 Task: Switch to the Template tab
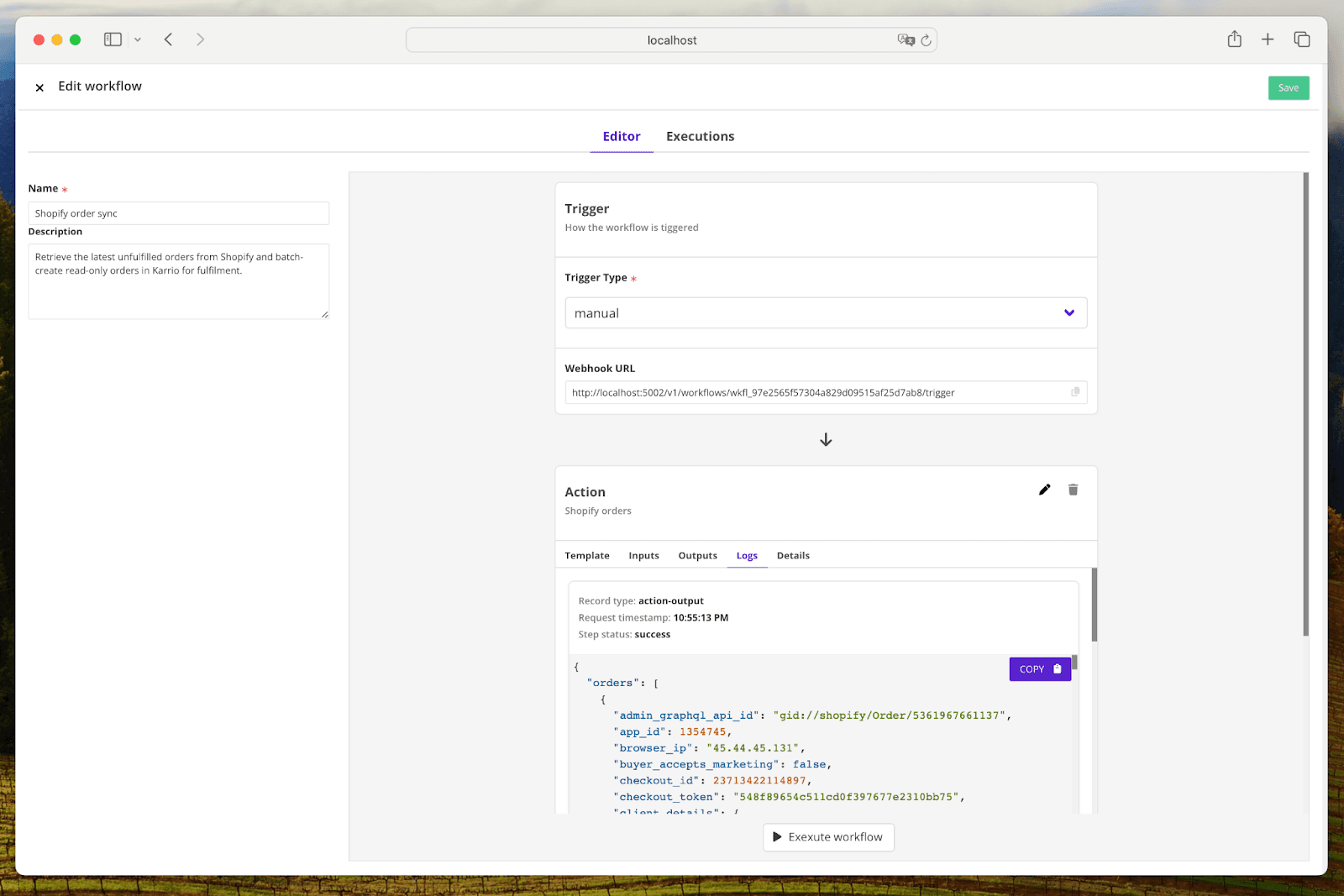pyautogui.click(x=586, y=555)
